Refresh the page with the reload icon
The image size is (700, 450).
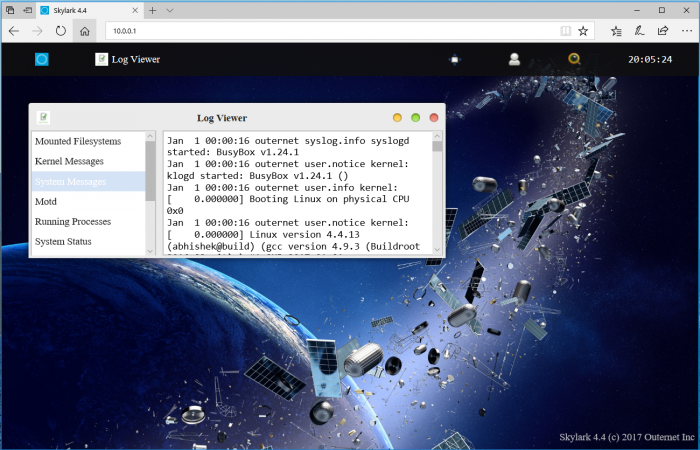click(x=61, y=31)
